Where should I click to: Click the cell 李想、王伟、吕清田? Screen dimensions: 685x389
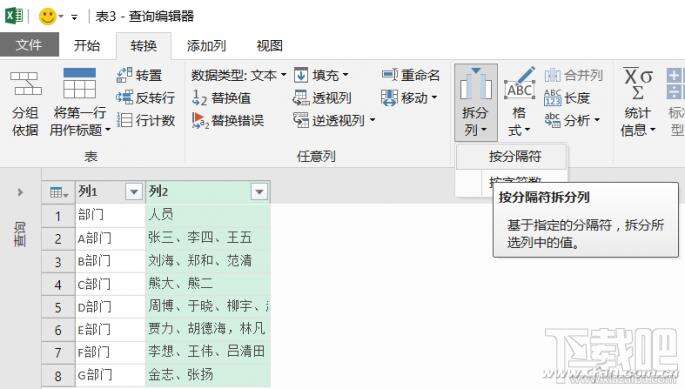pyautogui.click(x=208, y=352)
